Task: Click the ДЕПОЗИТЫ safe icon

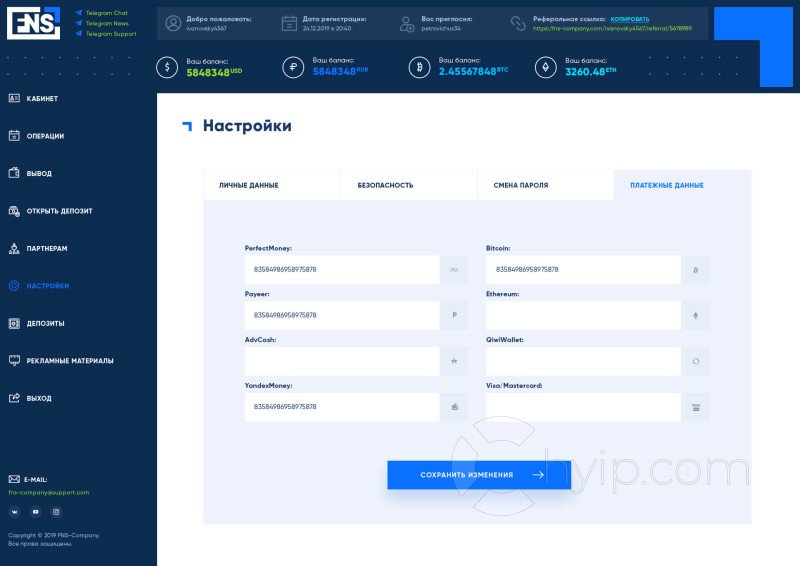Action: point(14,324)
